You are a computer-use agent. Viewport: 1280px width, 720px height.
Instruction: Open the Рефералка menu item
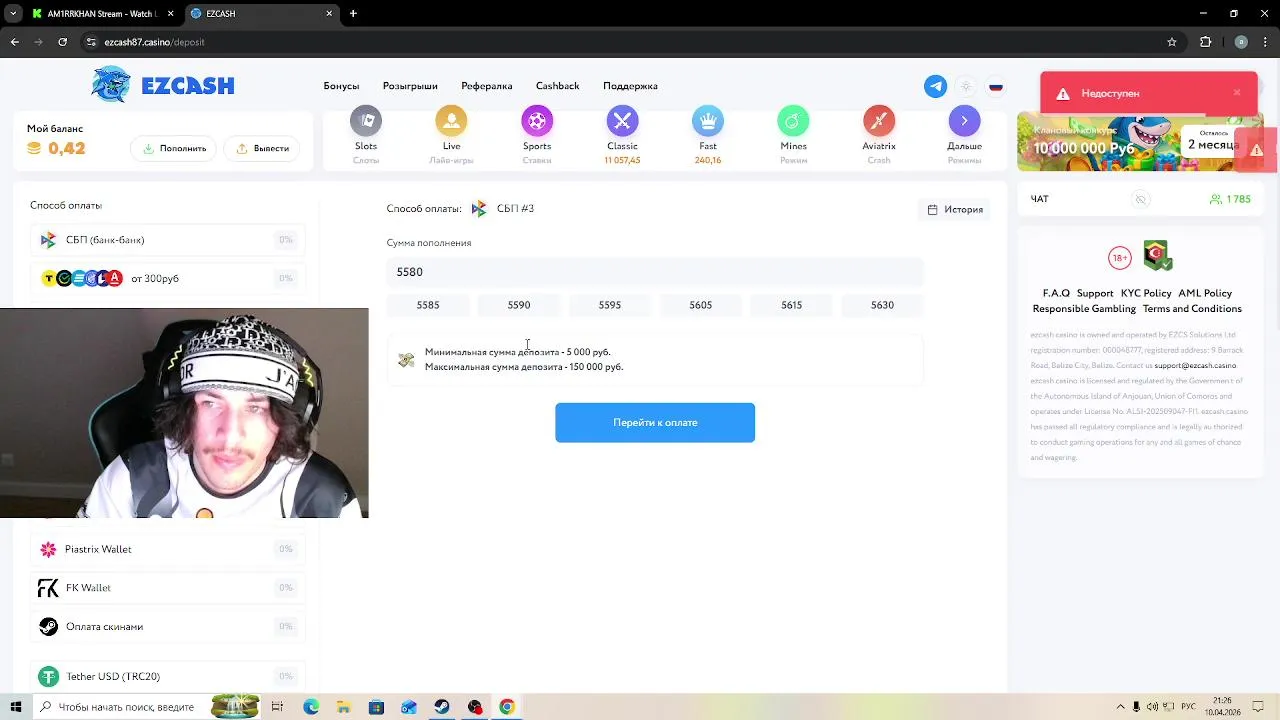click(x=487, y=86)
